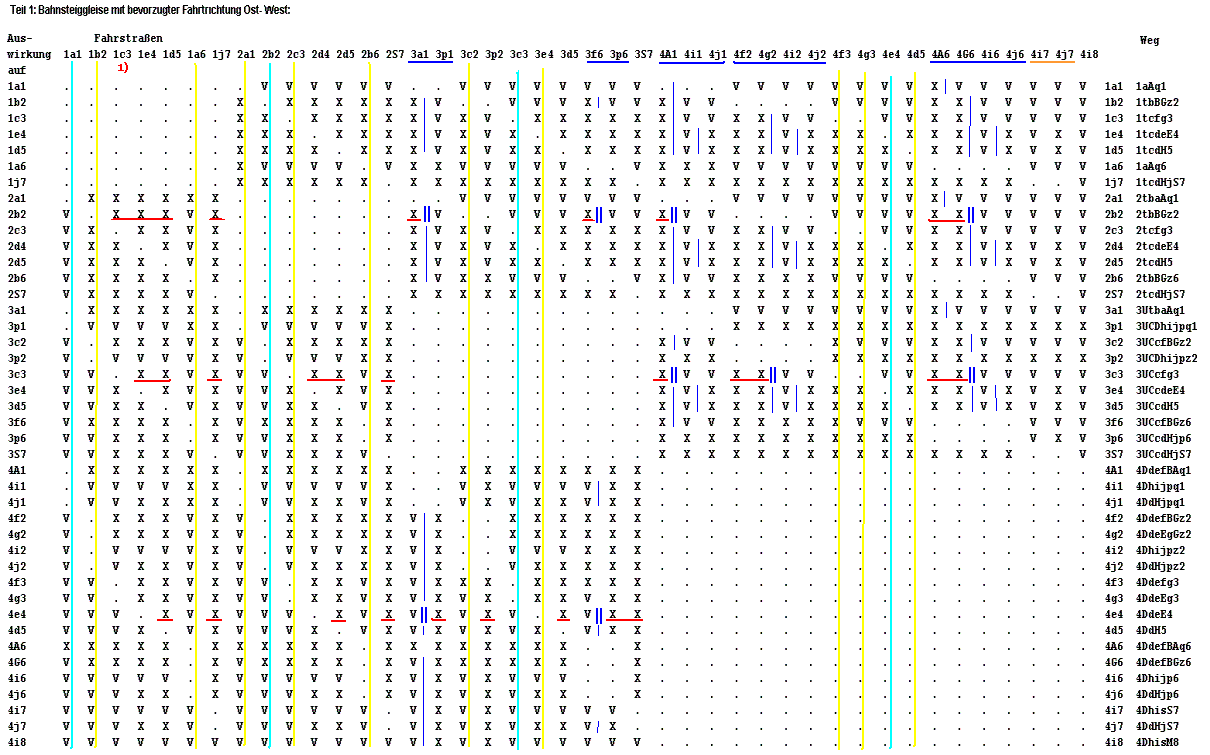Click the 'Weg' column heading
Viewport: 1210px width, 755px height.
1150,40
